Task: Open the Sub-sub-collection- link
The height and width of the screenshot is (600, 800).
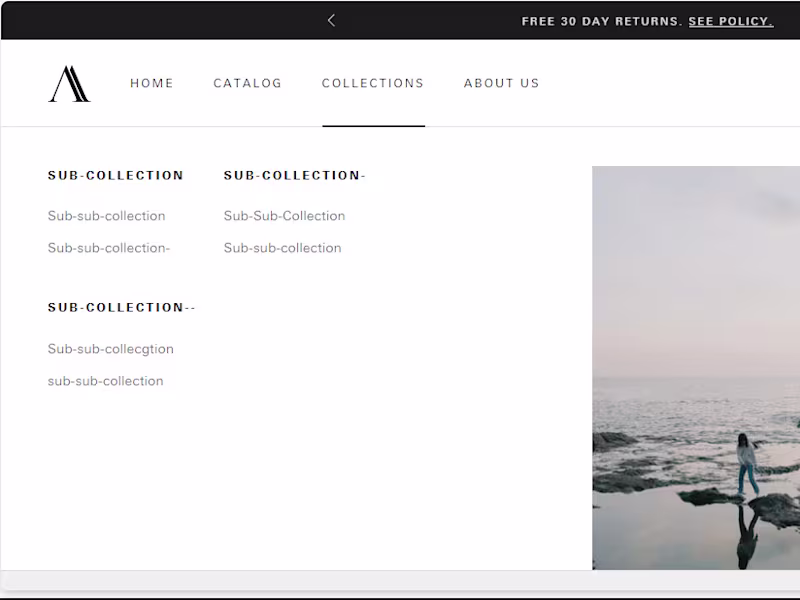Action: pyautogui.click(x=109, y=248)
